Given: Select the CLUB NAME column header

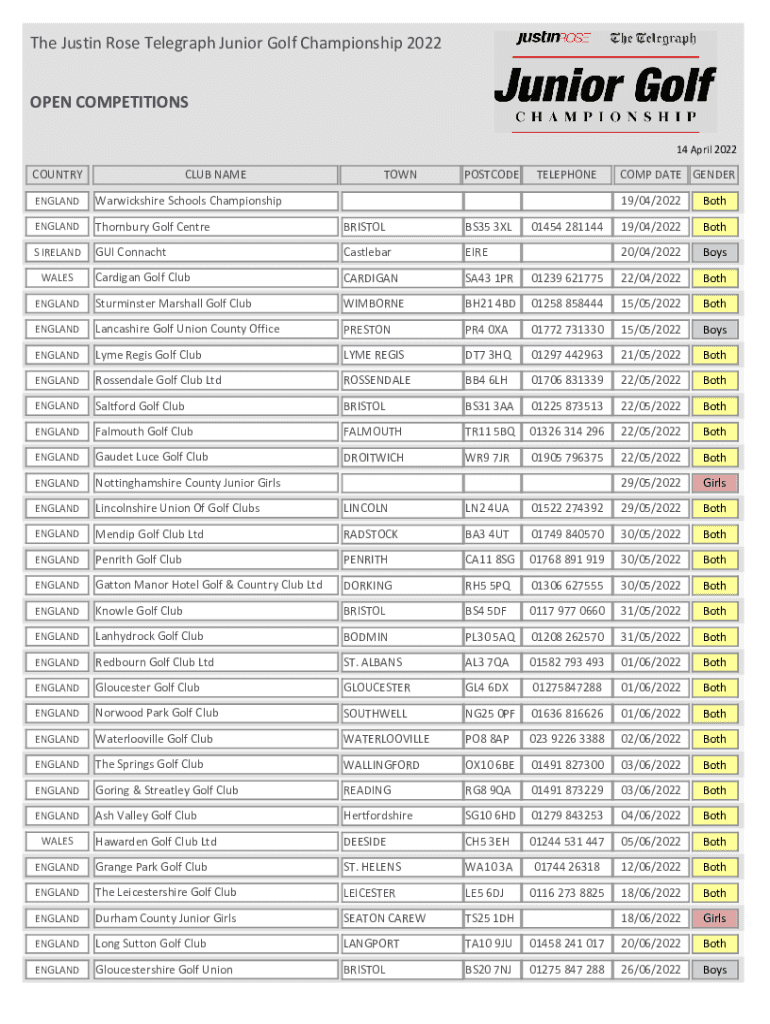Looking at the screenshot, I should point(215,175).
